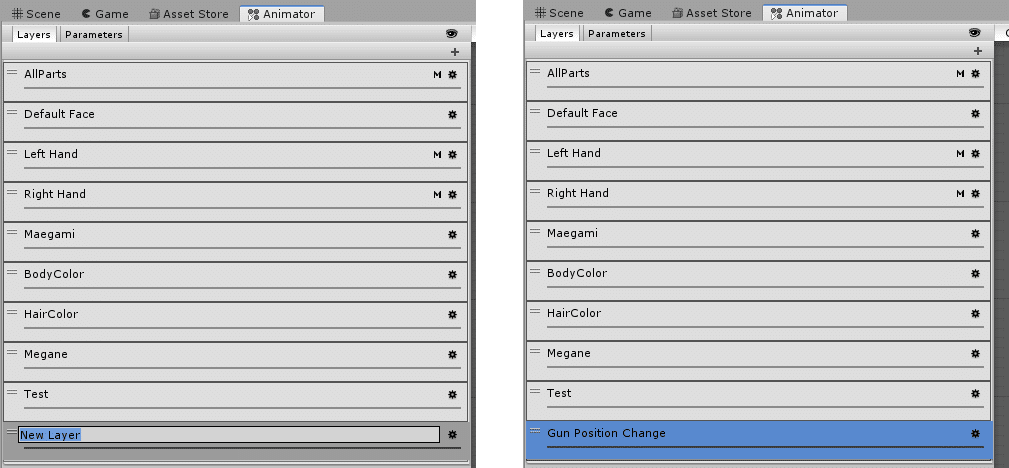Switch to Game tab in right window
This screenshot has height=468, width=1009.
tap(628, 13)
